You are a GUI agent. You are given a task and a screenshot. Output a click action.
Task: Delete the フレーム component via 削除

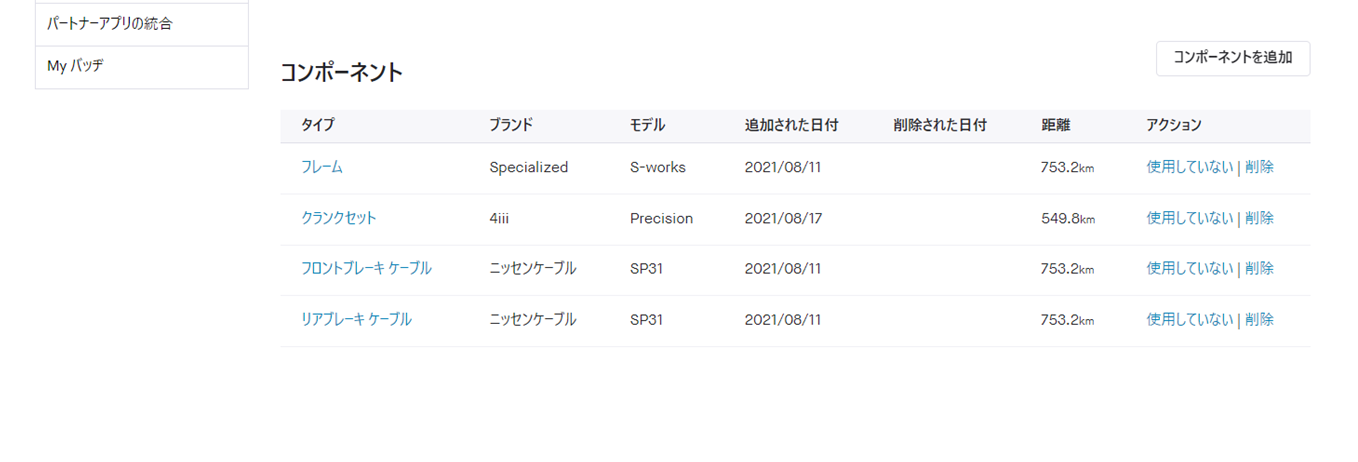click(1260, 168)
